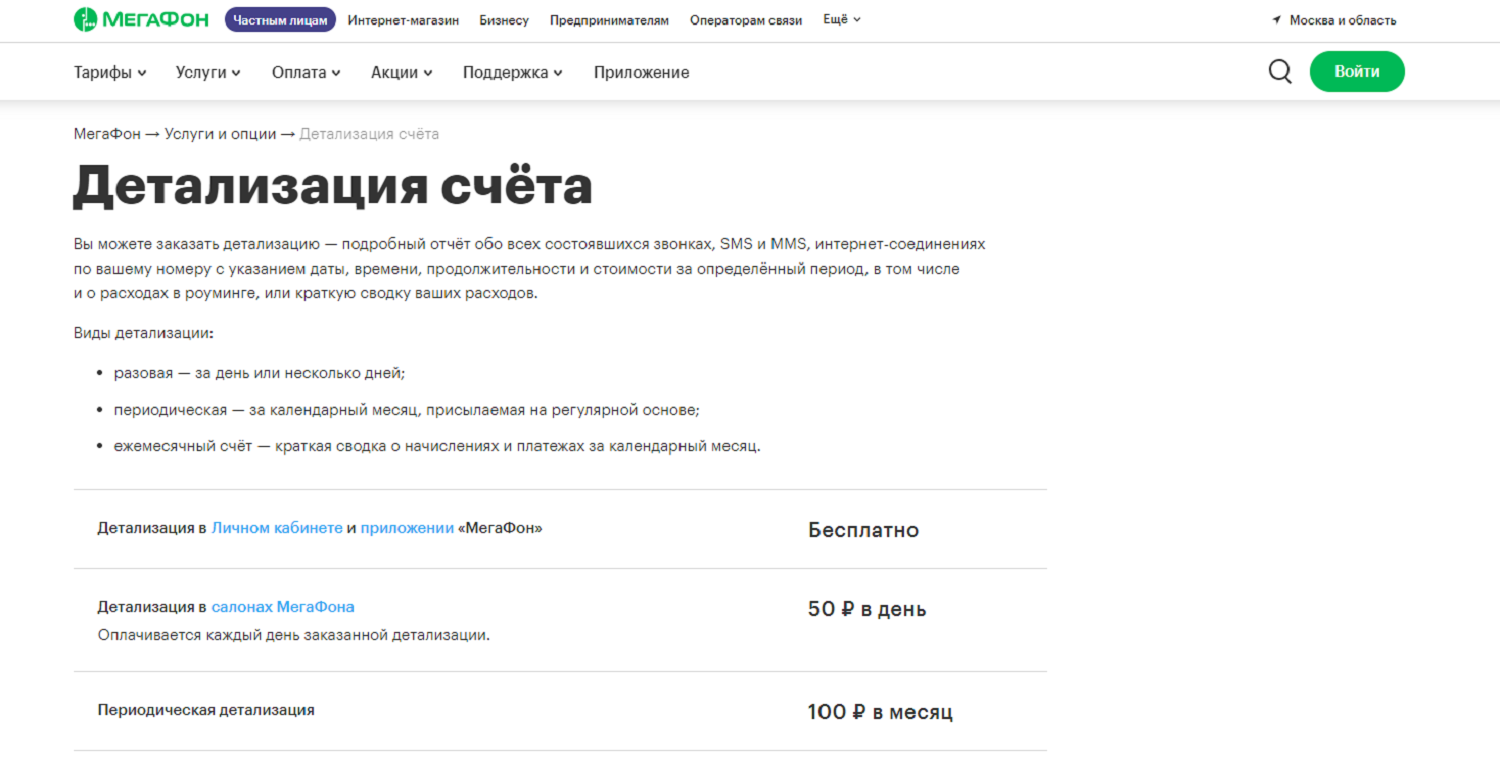Screen dimensions: 1500x764
Task: Click the Детализация счёта page heading
Action: pos(333,186)
